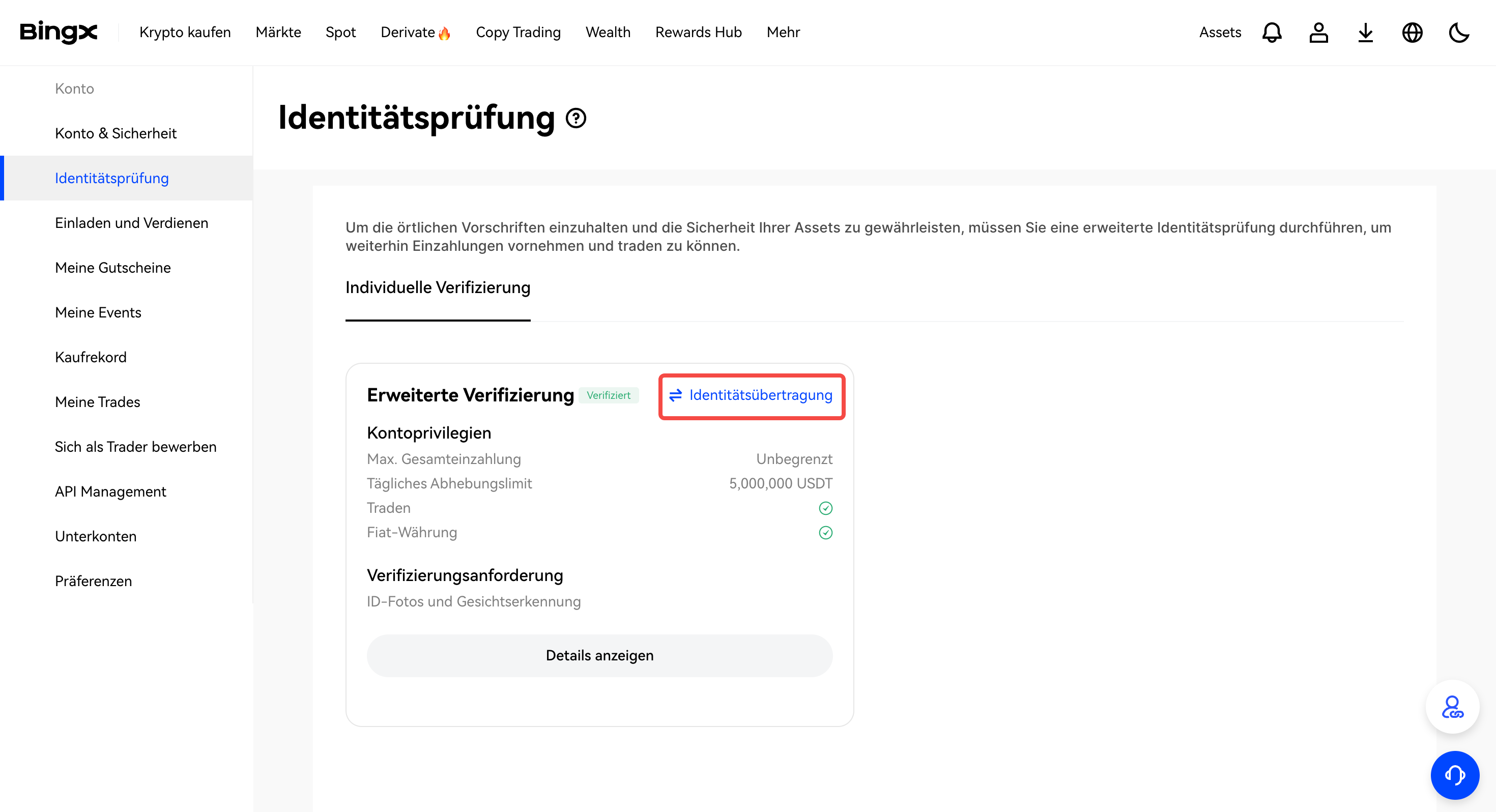1496x812 pixels.
Task: Click ID-Fotos und Gesichtserkennung text
Action: point(473,601)
